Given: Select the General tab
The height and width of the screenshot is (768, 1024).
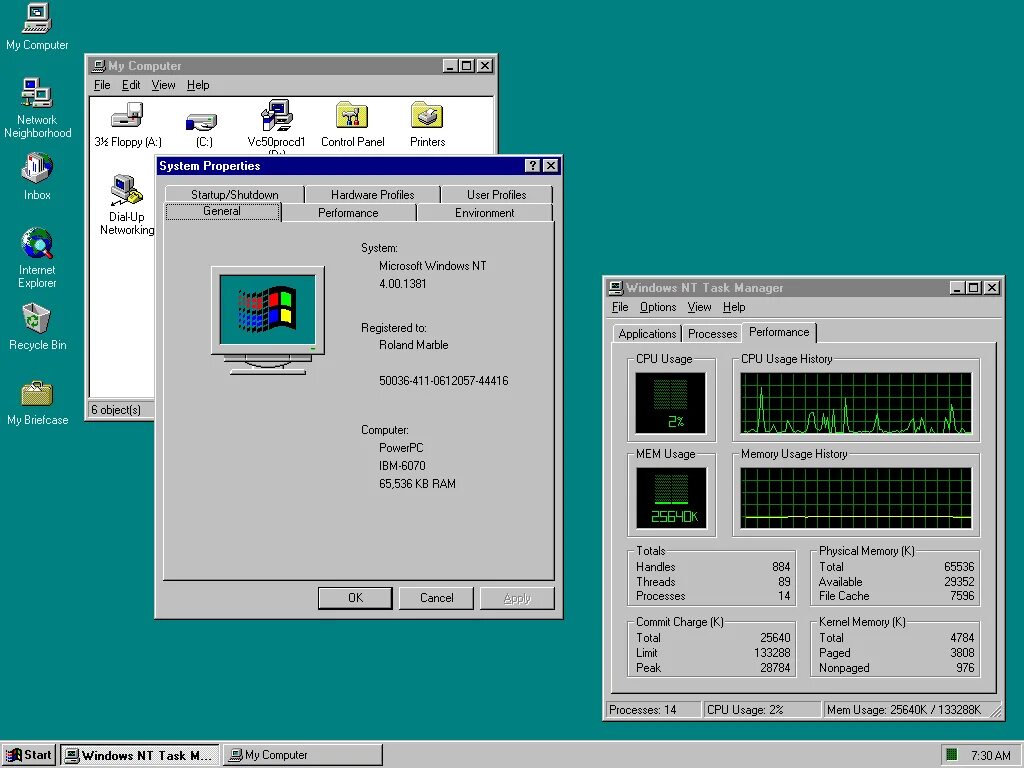Looking at the screenshot, I should 222,212.
